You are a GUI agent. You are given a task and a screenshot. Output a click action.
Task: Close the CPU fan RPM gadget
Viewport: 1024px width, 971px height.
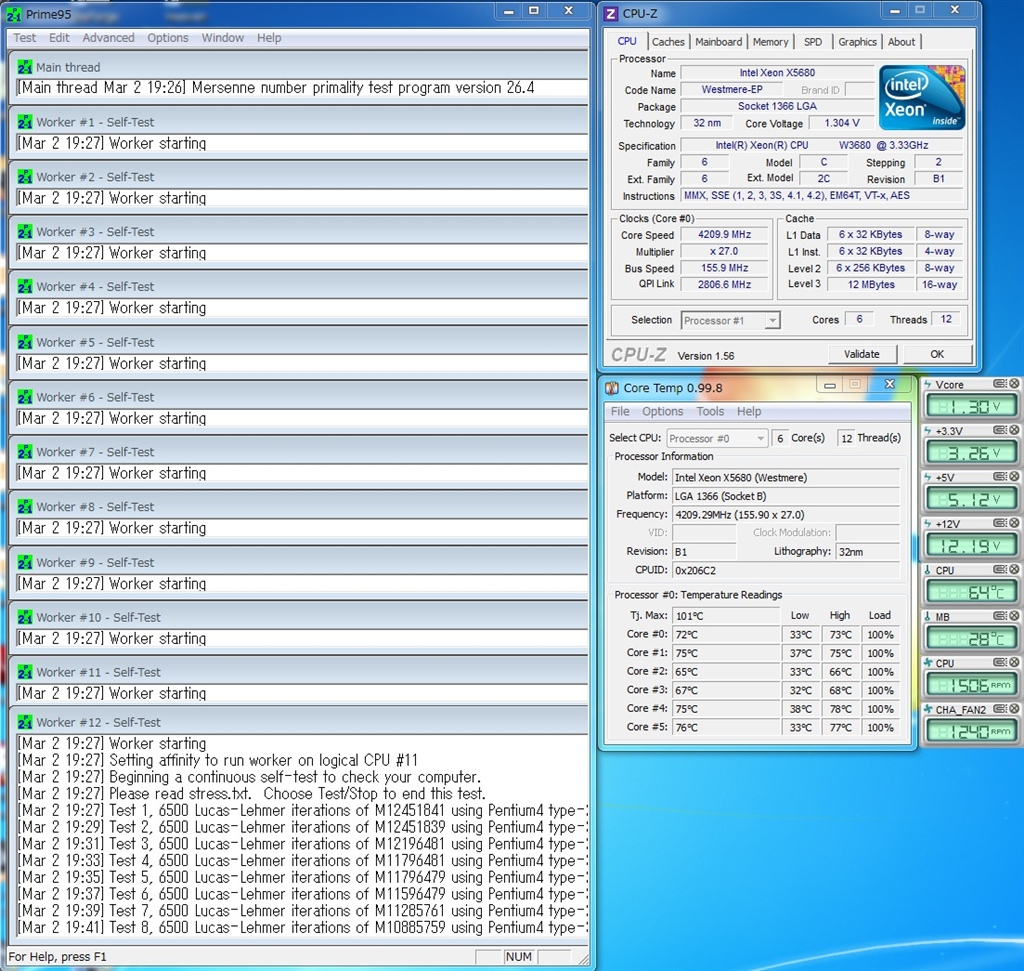click(1013, 663)
